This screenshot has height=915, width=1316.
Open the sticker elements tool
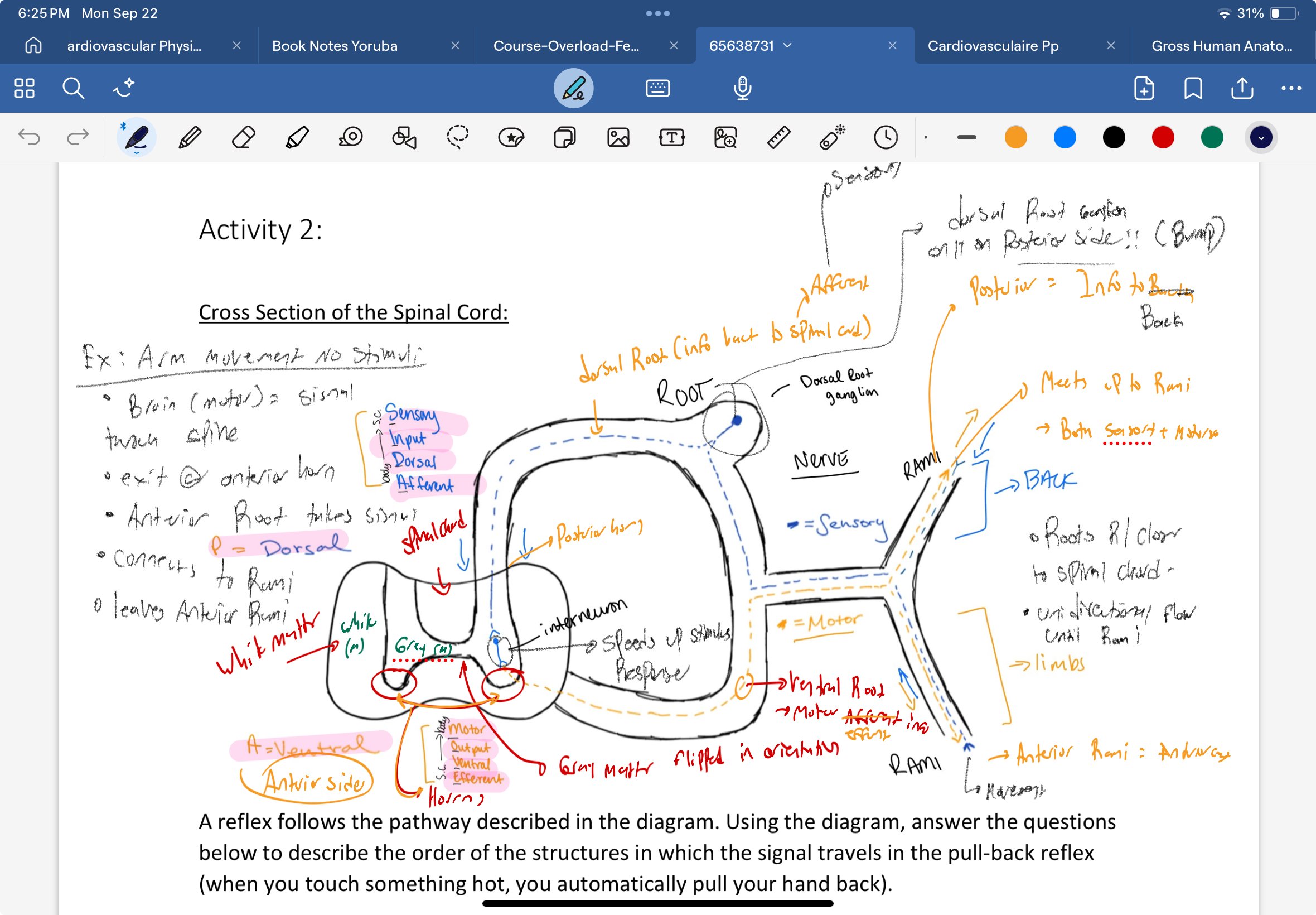coord(511,138)
